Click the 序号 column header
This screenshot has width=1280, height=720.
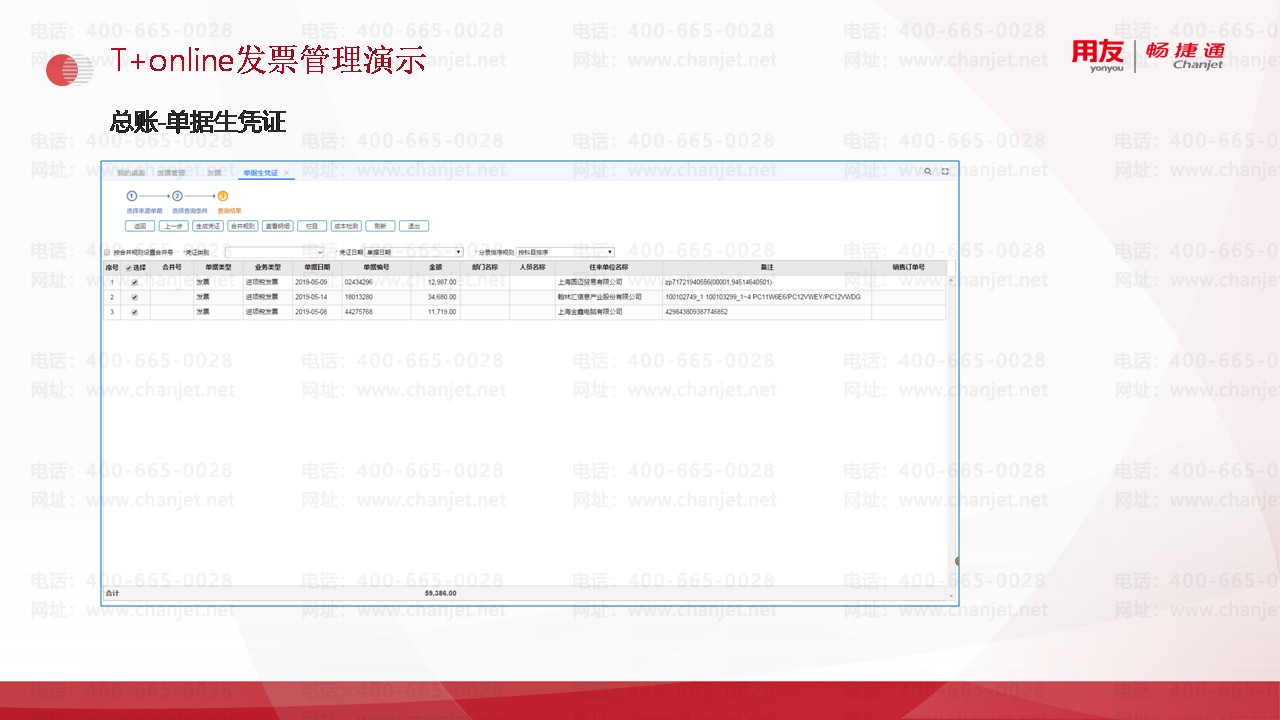tap(112, 268)
